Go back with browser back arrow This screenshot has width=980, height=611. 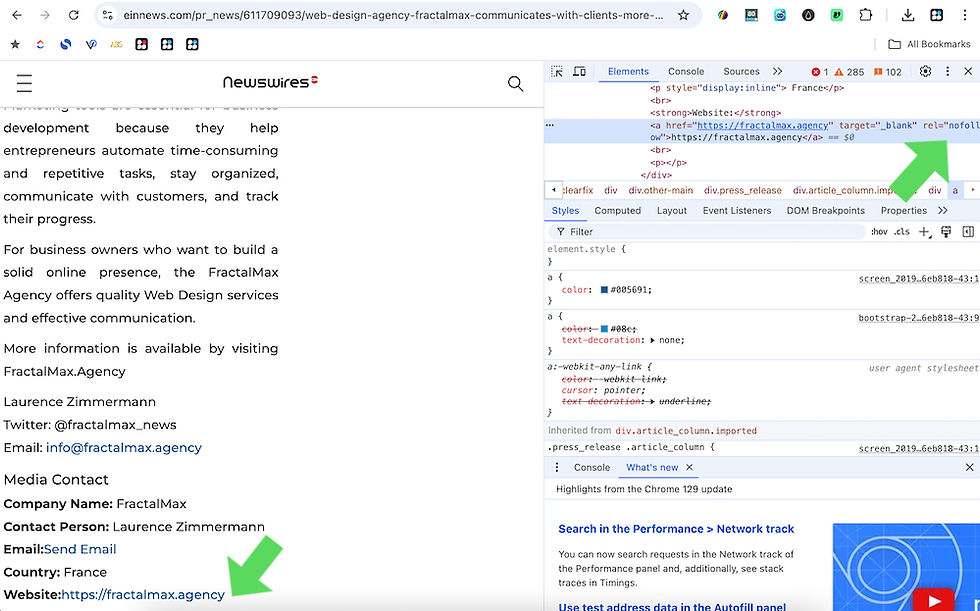[x=17, y=15]
